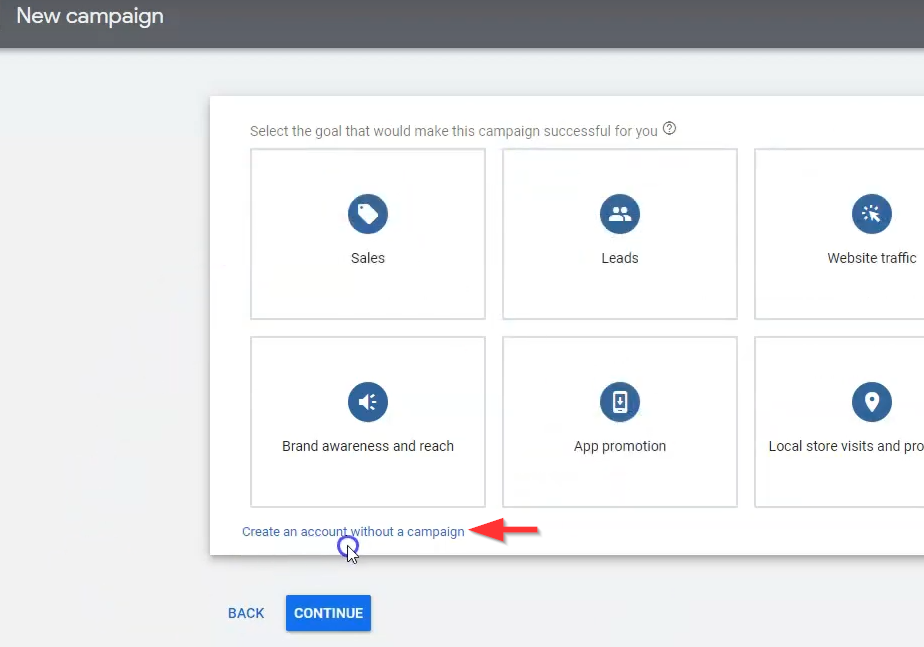Click the Sales tag icon
The image size is (924, 647).
click(x=368, y=213)
